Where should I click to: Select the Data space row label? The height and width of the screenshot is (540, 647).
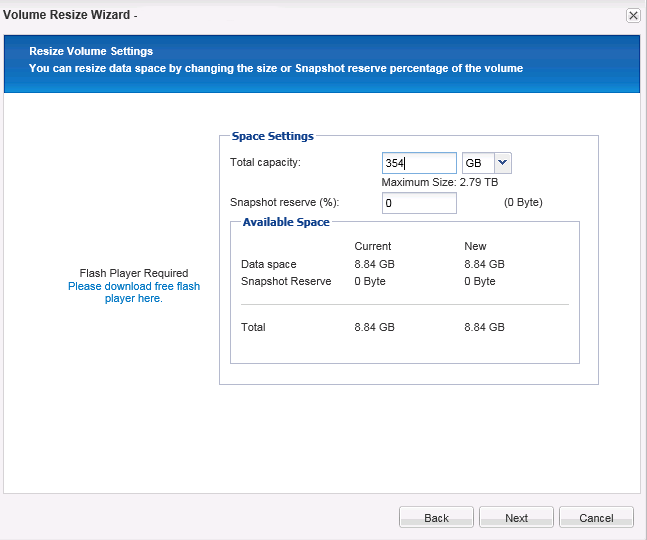click(269, 264)
